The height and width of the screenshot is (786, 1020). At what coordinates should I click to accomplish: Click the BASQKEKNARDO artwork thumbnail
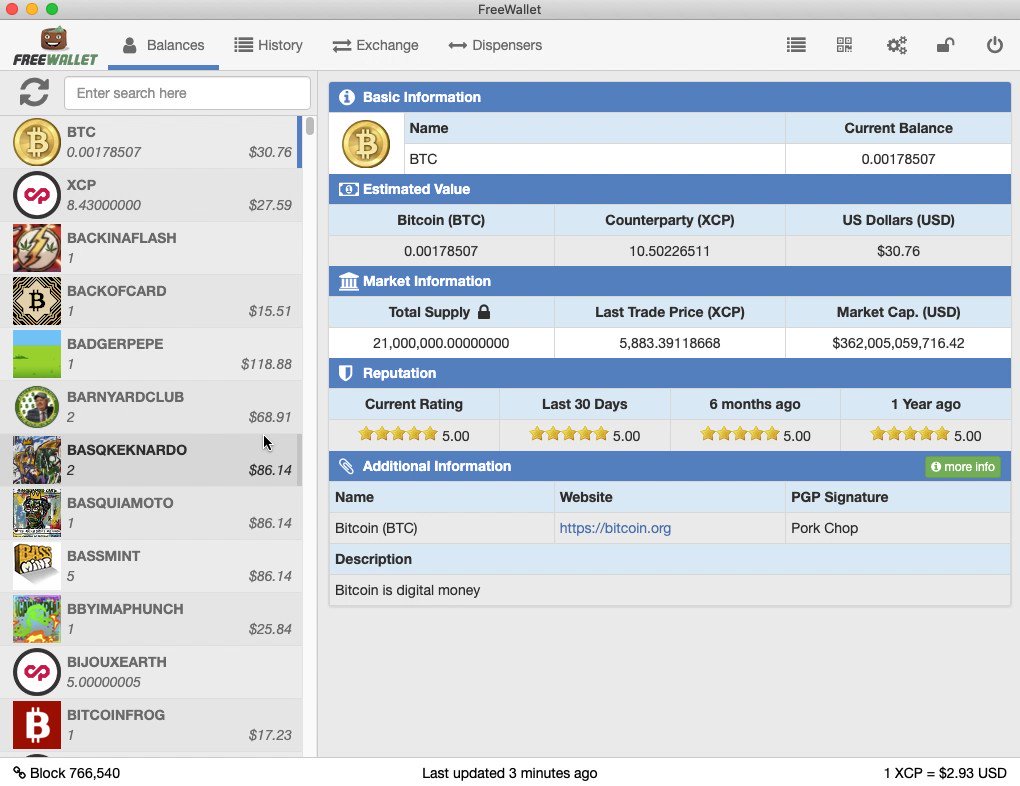[x=37, y=460]
